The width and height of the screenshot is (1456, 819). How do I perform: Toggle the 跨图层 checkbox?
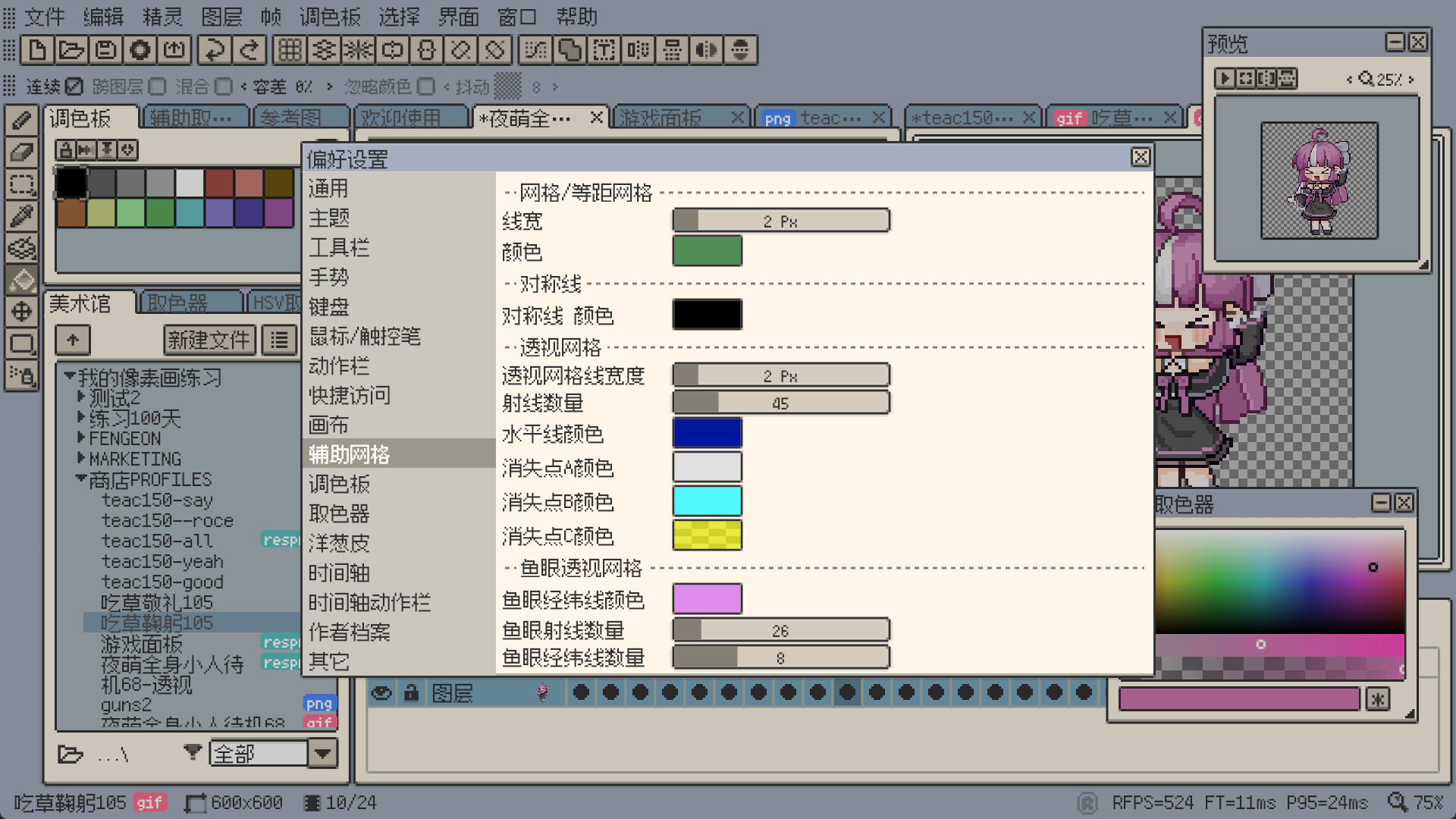click(x=157, y=86)
